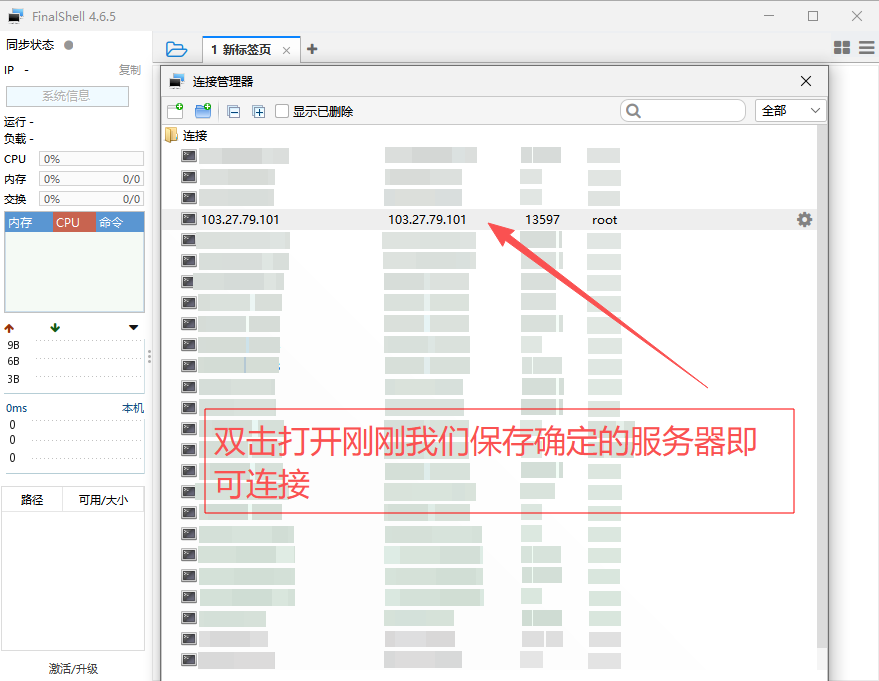Open gear settings for the 103.27.79.101 row
Screen dimensions: 879x681
[x=804, y=220]
